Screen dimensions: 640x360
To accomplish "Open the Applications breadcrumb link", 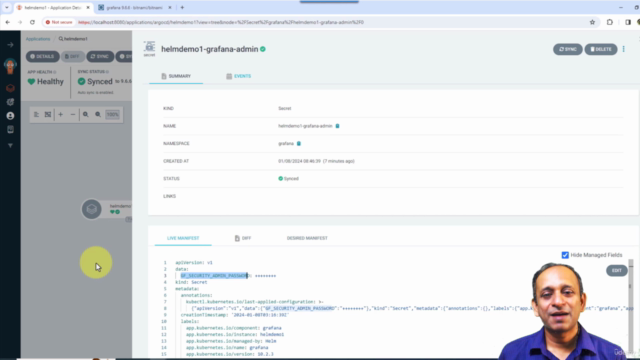I will [38, 39].
